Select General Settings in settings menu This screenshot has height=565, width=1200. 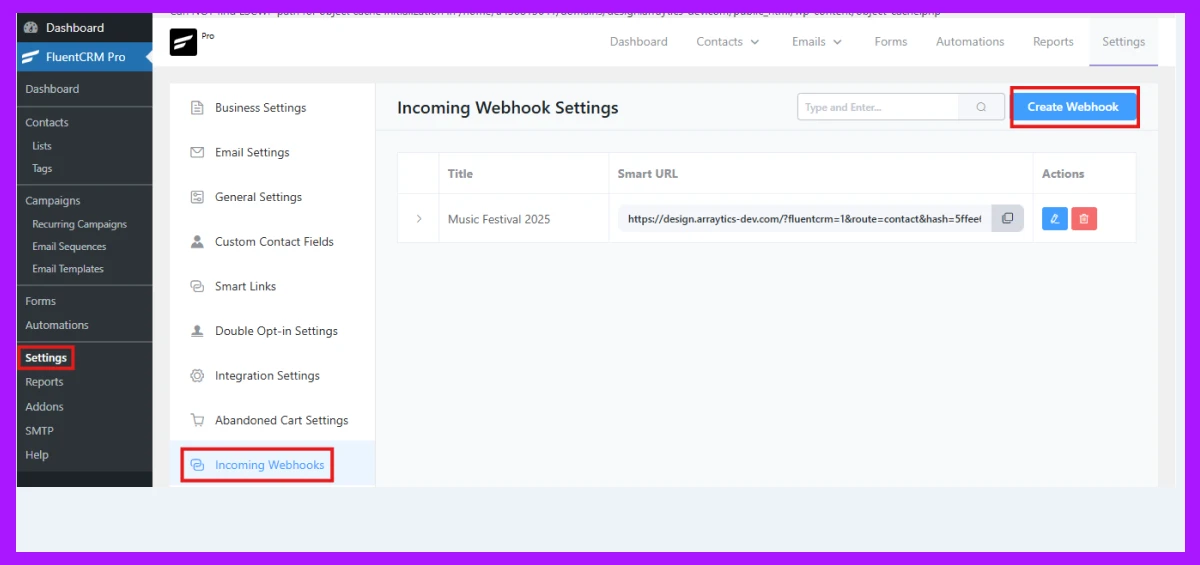273,197
